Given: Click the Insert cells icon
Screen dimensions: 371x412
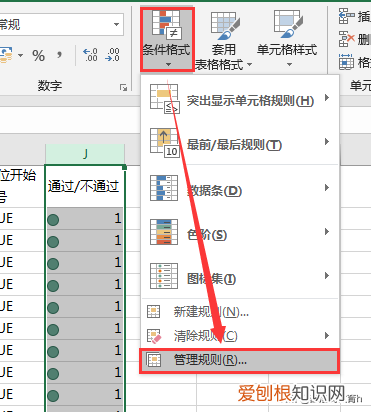Looking at the screenshot, I should click(346, 17).
